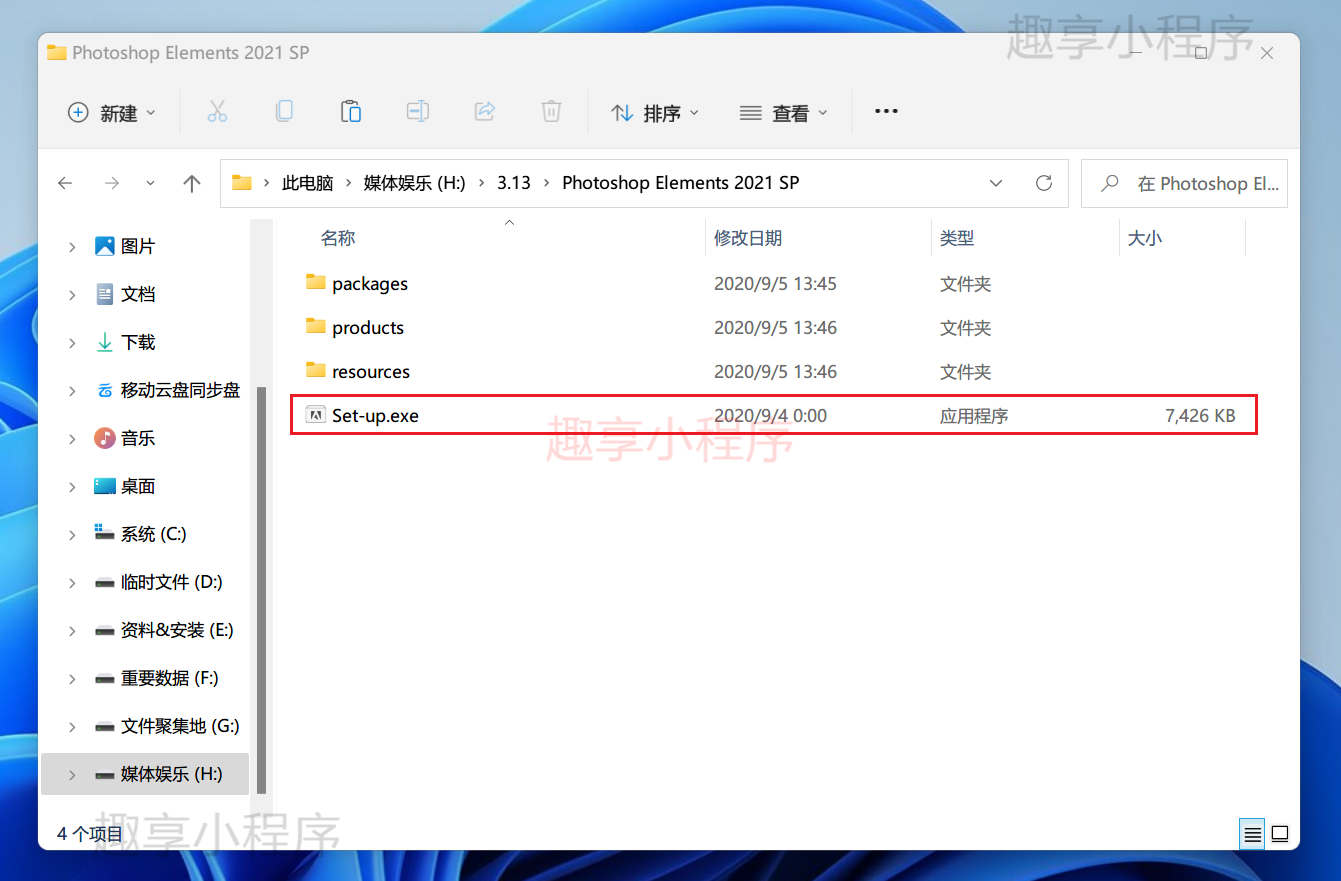Click 3.13 in the address path
Viewport: 1341px width, 881px height.
[x=514, y=183]
